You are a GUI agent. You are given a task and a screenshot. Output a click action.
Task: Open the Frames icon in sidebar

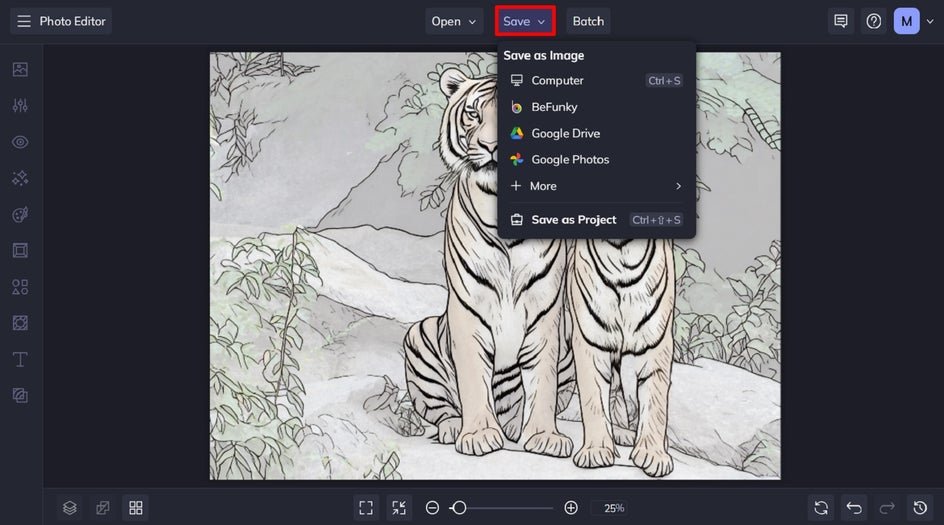click(20, 250)
